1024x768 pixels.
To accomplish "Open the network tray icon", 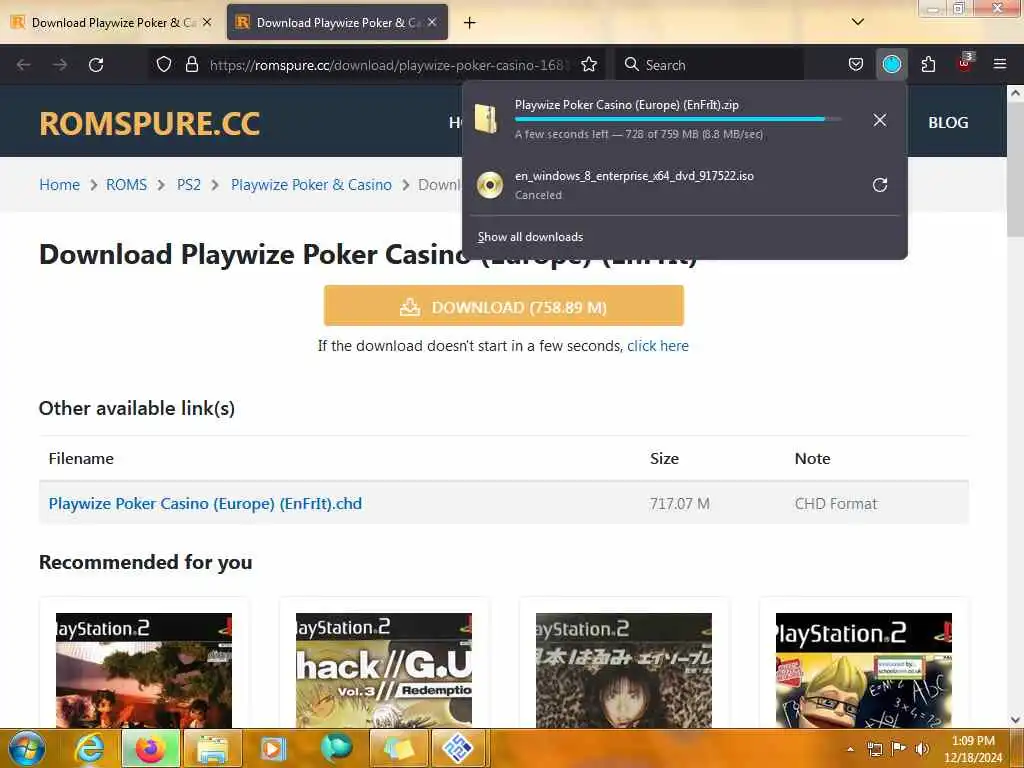I will coord(874,748).
